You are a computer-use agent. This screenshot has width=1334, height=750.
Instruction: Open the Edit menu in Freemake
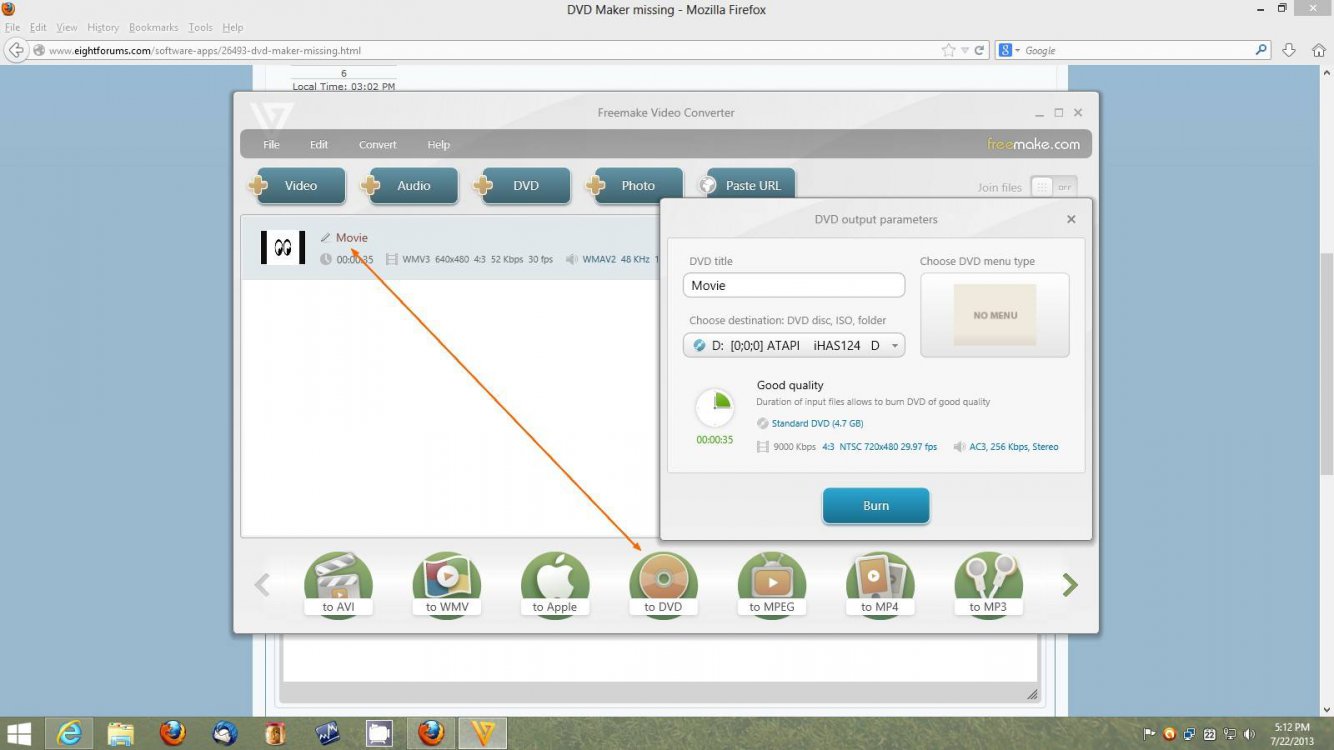319,145
